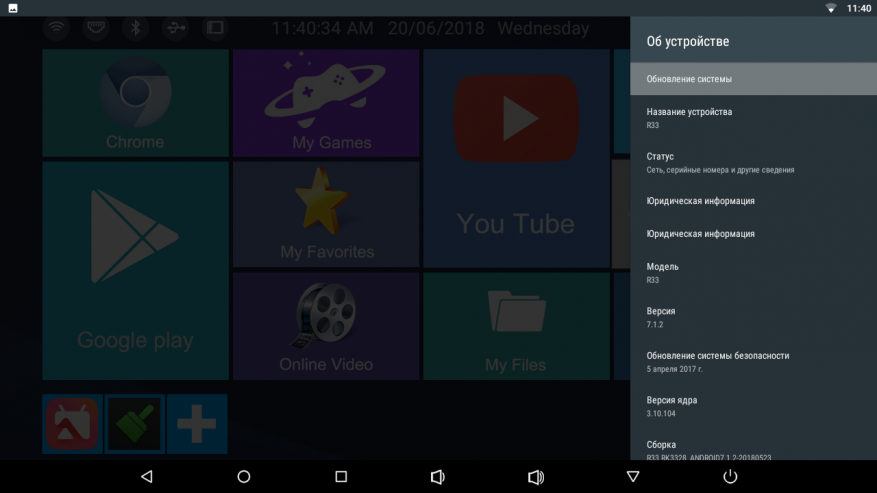Select Обновление системы
877x493 pixels.
pyautogui.click(x=753, y=79)
